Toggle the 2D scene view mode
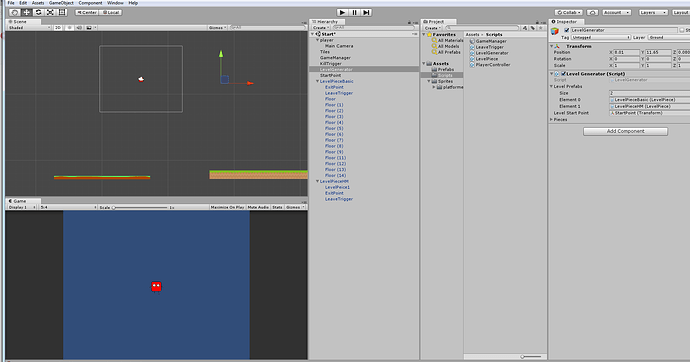The width and height of the screenshot is (690, 362). pos(58,28)
